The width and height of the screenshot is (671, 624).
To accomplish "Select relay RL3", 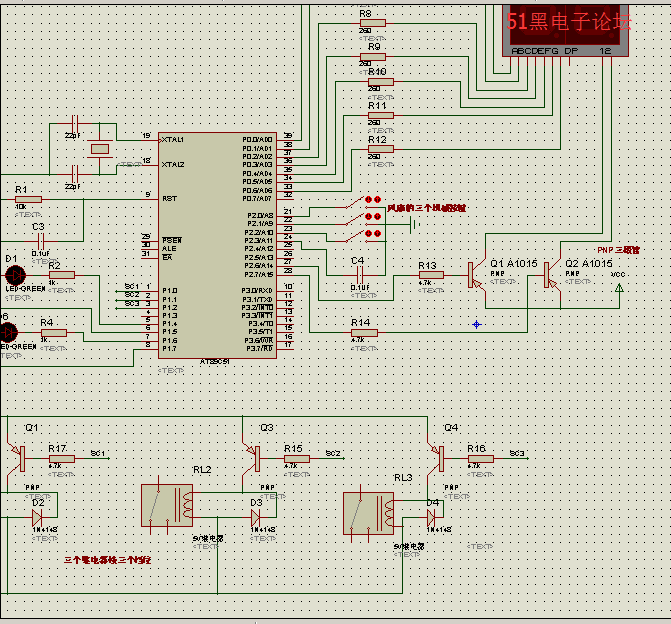I will coord(368,513).
